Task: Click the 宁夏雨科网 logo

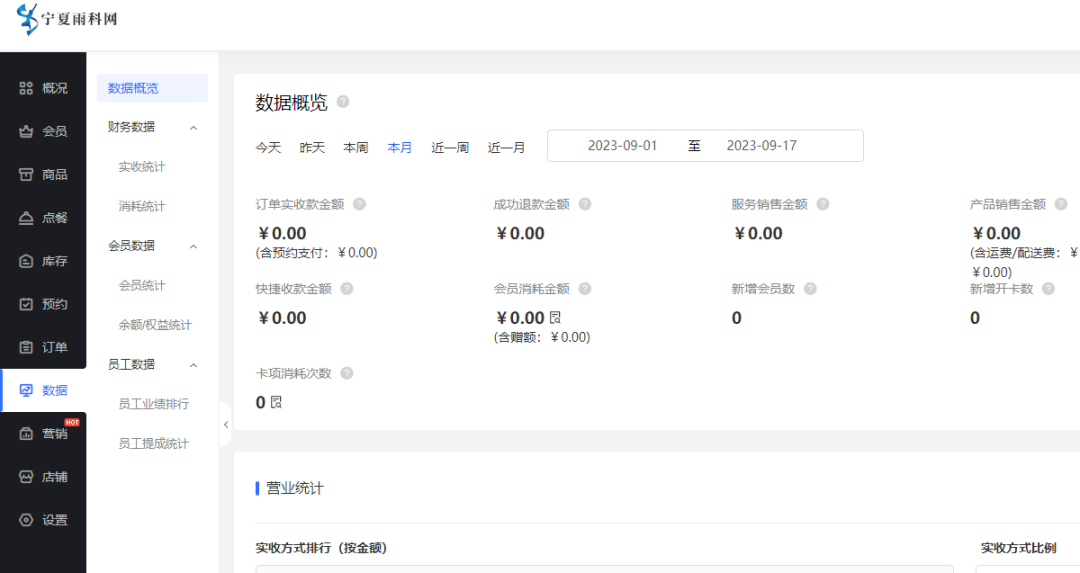Action: tap(67, 19)
